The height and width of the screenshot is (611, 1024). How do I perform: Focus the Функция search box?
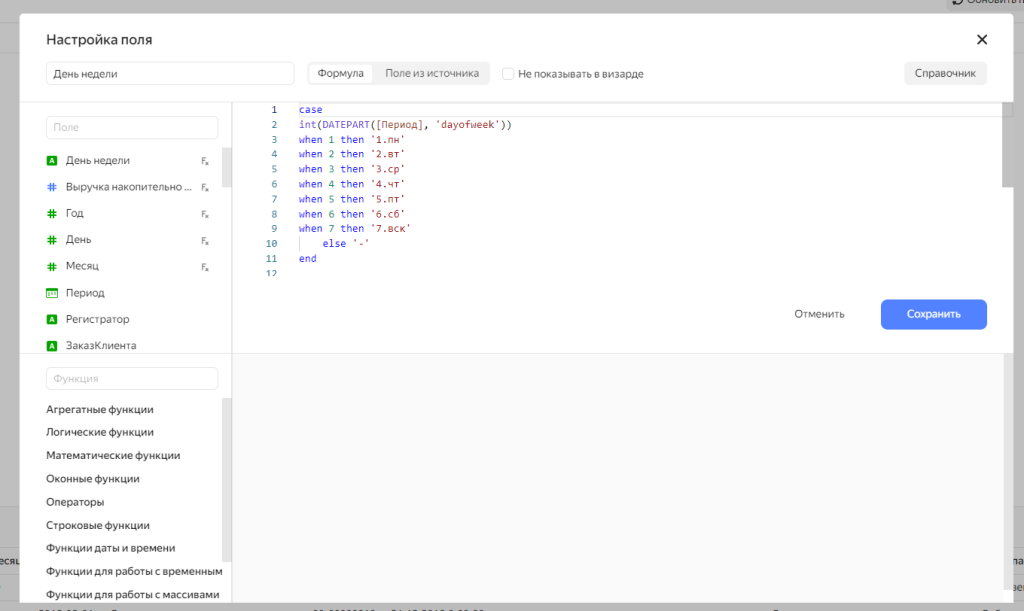(132, 379)
